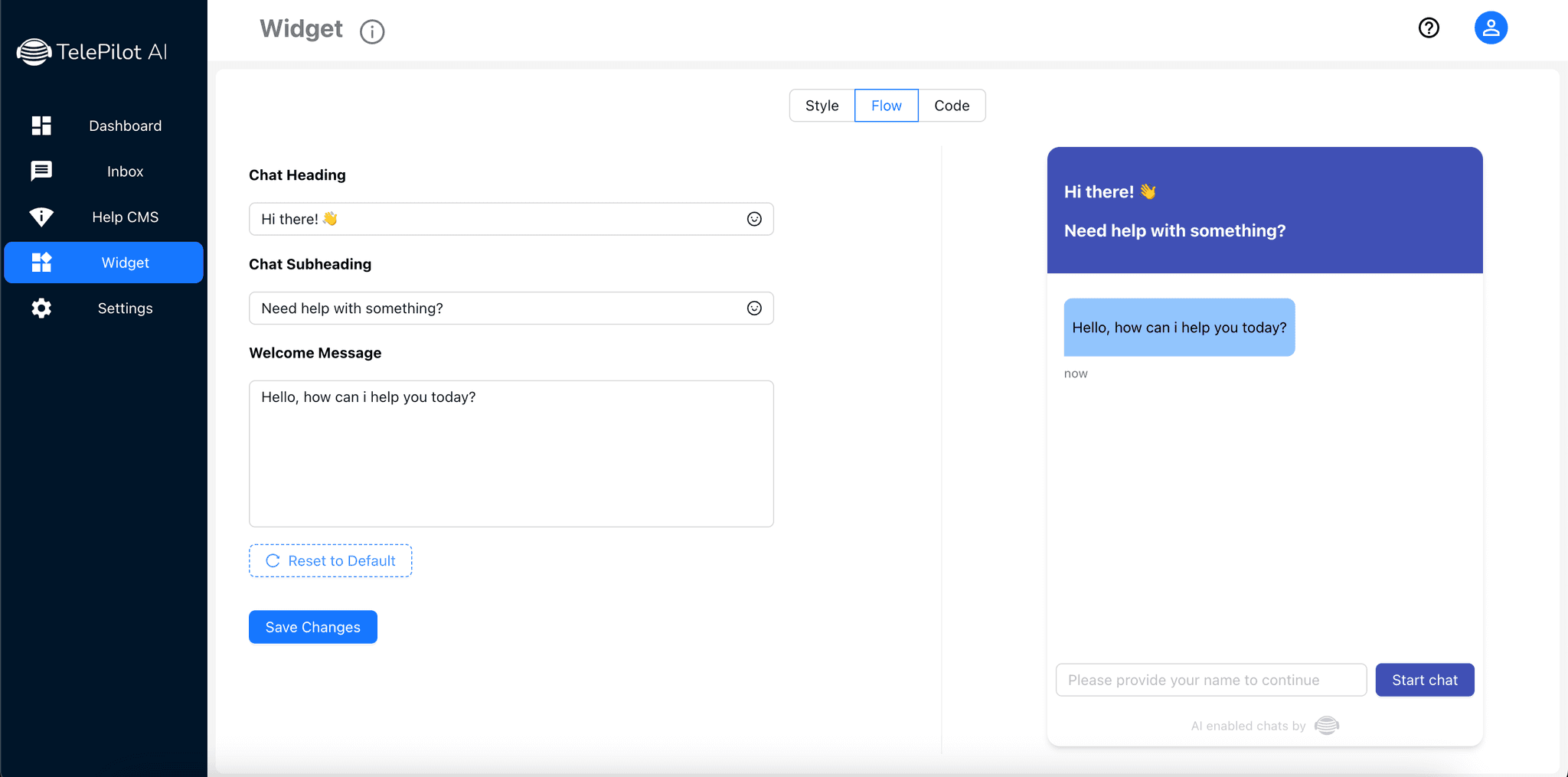
Task: Open emoji picker in Chat Heading field
Action: pyautogui.click(x=754, y=220)
